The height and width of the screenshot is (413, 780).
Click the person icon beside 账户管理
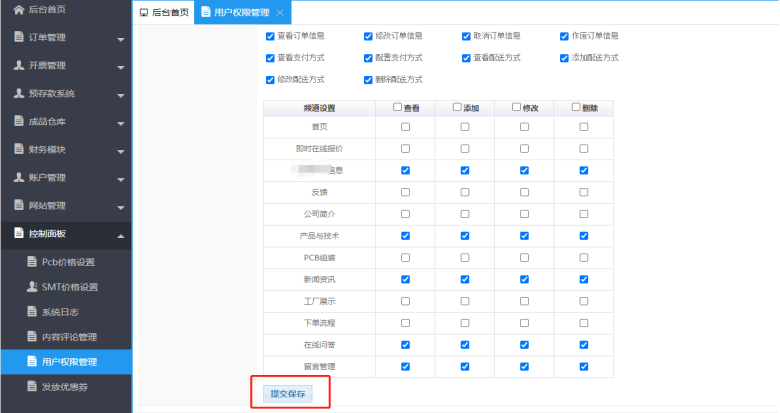tap(18, 178)
